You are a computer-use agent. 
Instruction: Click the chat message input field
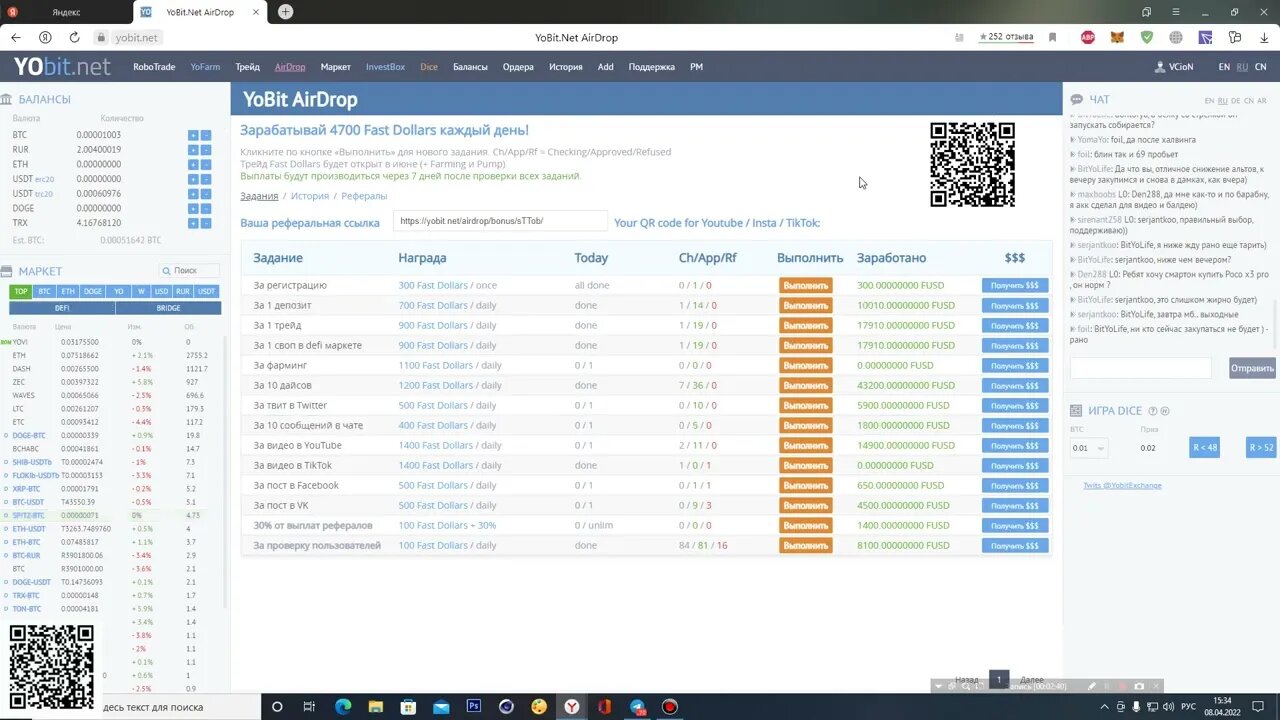point(1140,368)
